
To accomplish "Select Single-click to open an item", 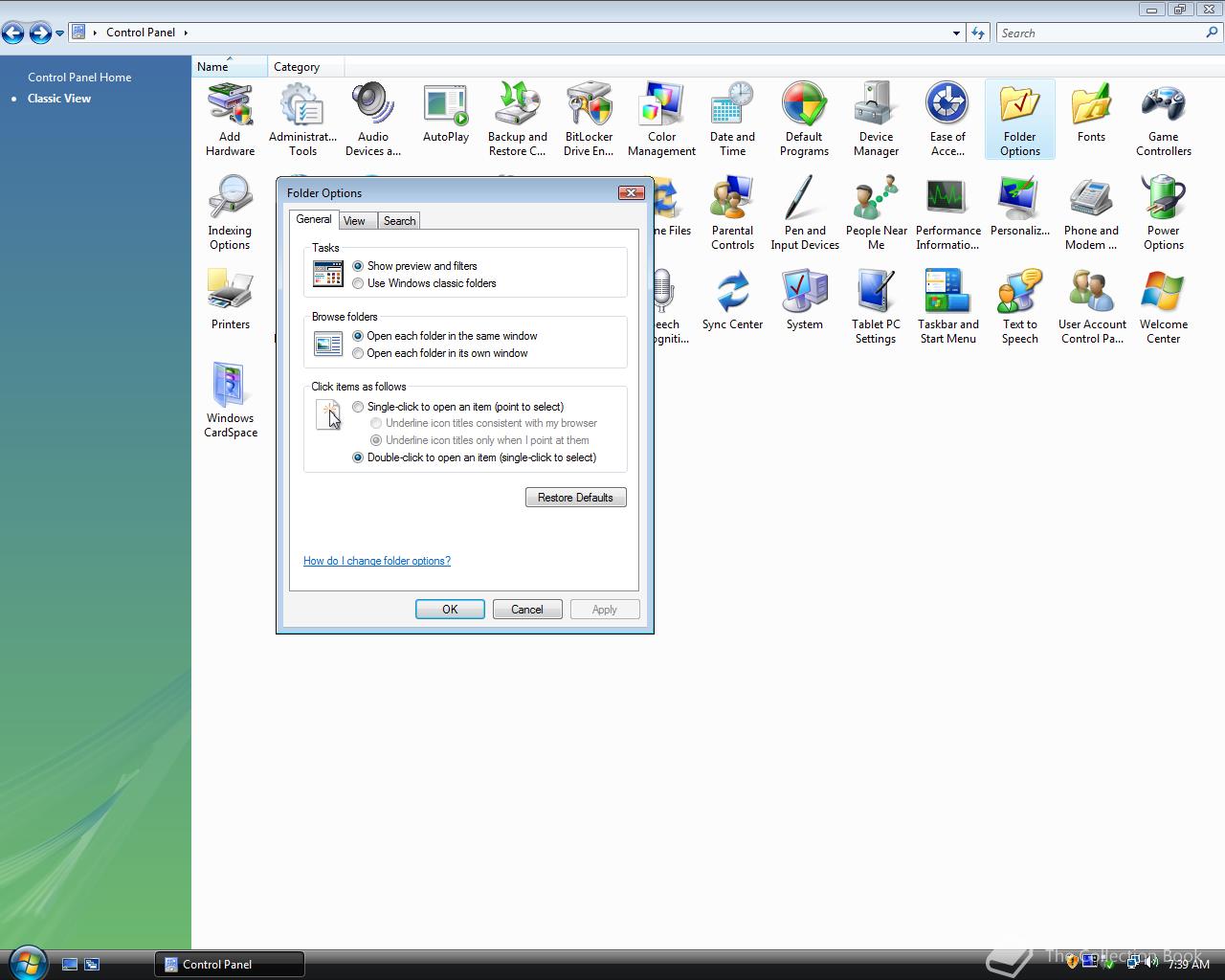I will coord(457,407).
